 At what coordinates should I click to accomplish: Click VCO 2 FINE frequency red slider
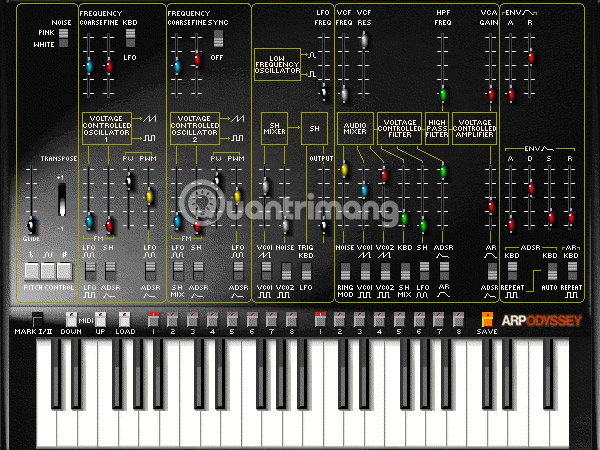click(197, 60)
